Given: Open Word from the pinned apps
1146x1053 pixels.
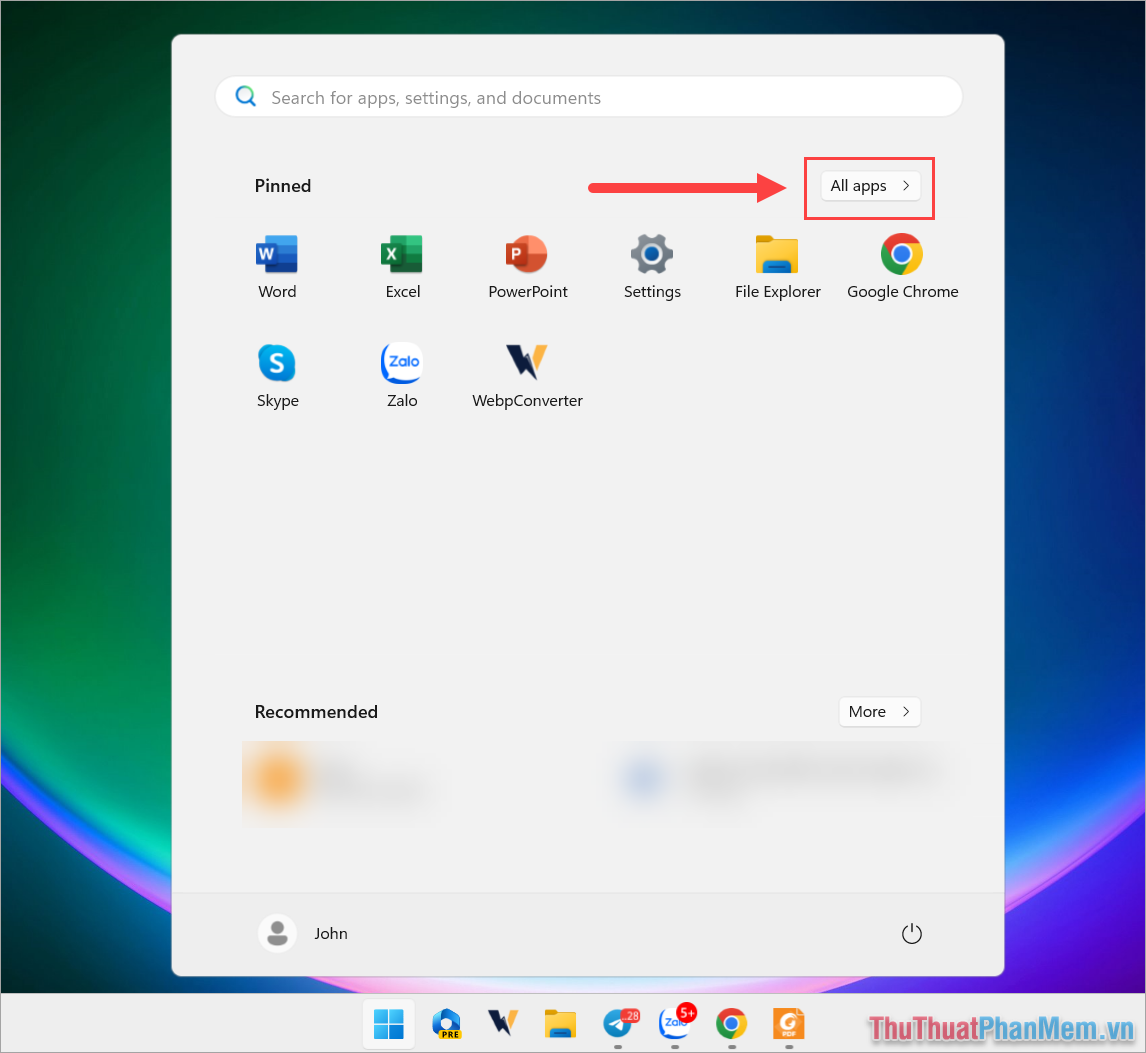Looking at the screenshot, I should coord(277,265).
